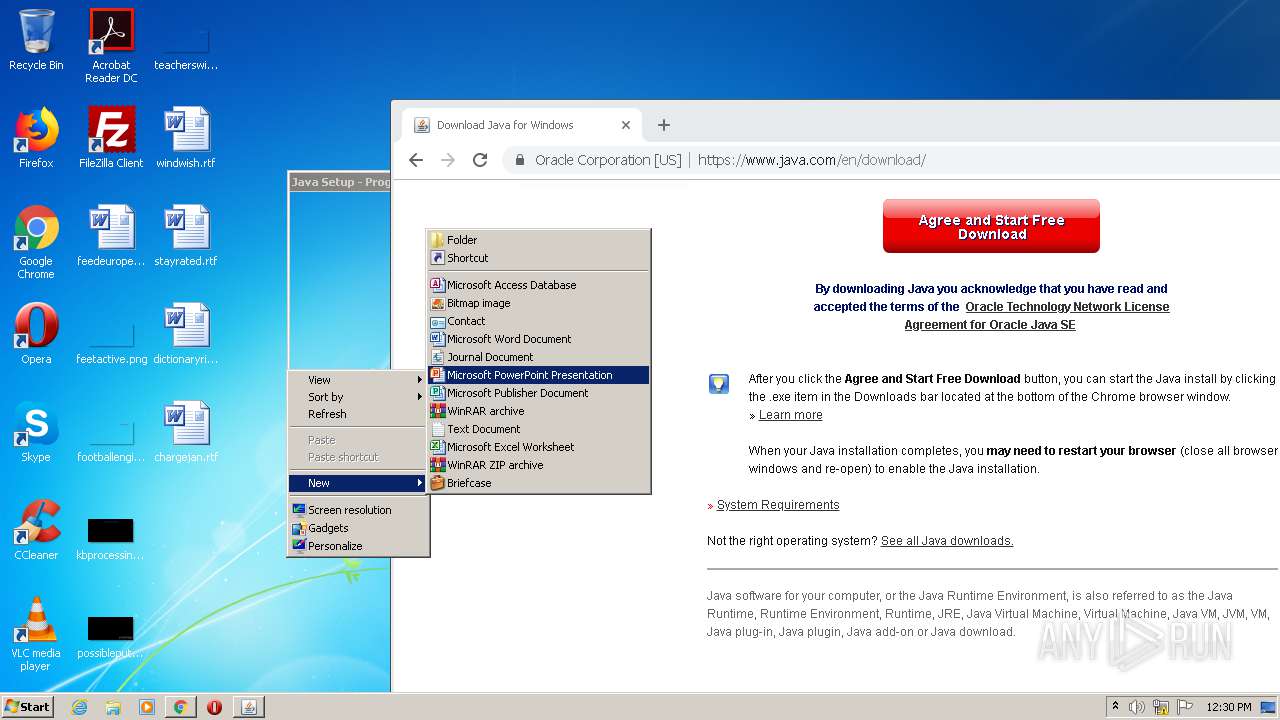Reload the Java download page
Viewport: 1280px width, 720px height.
tap(480, 160)
